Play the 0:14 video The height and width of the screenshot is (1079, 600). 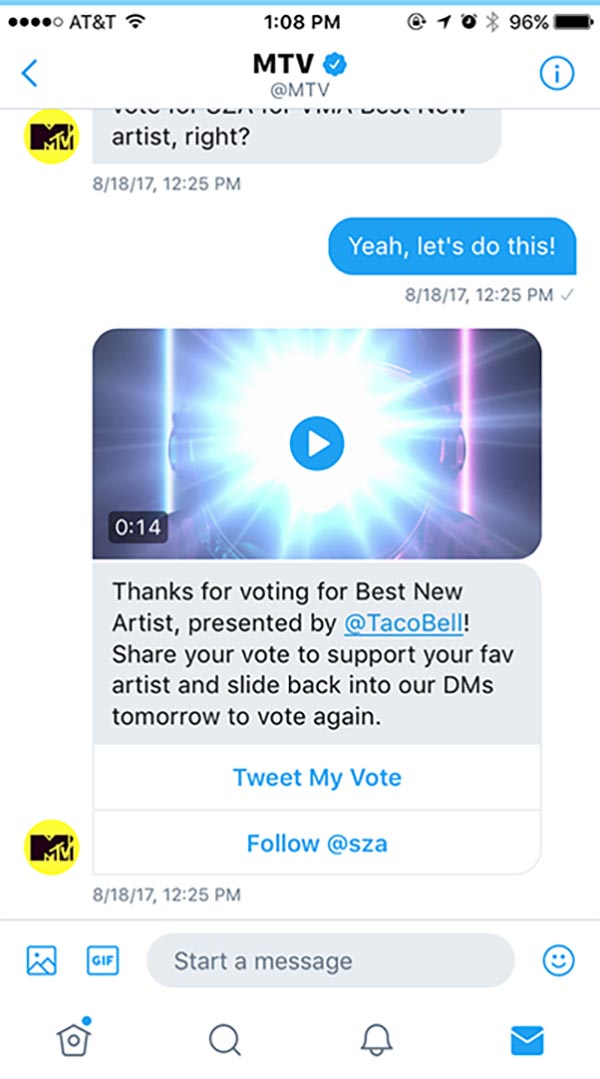click(x=317, y=442)
